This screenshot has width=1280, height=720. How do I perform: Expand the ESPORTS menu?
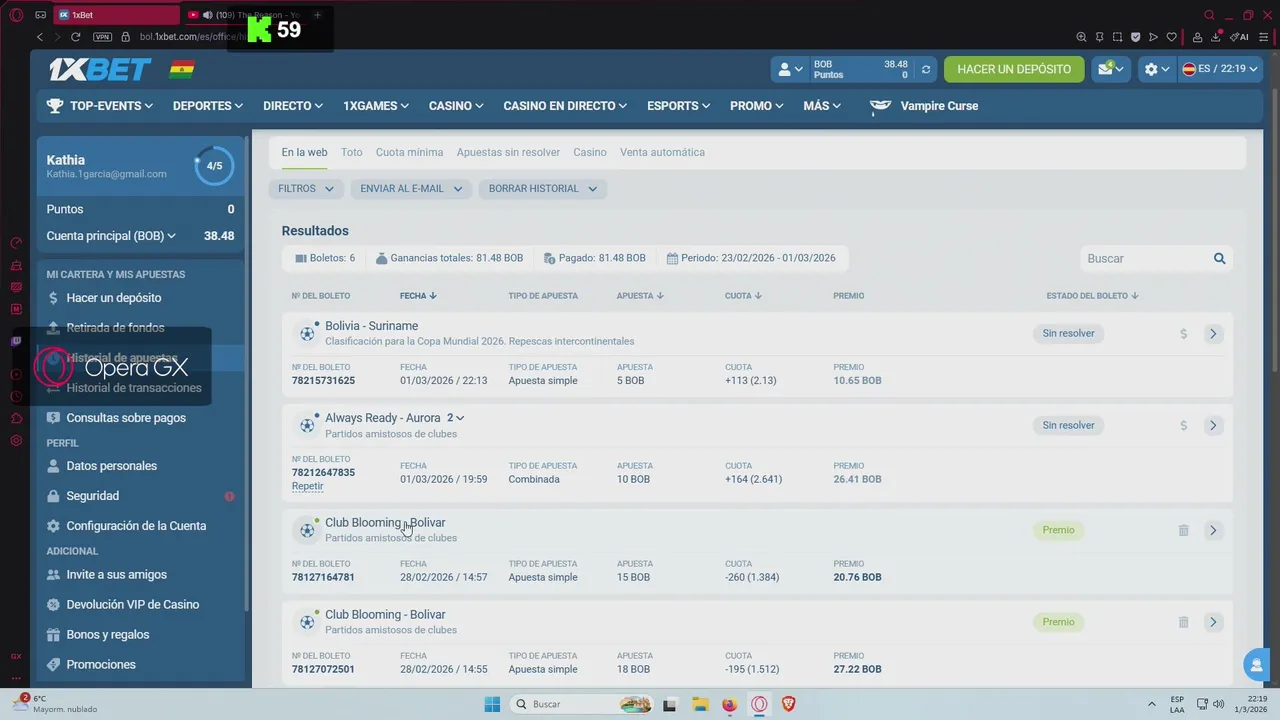click(679, 106)
